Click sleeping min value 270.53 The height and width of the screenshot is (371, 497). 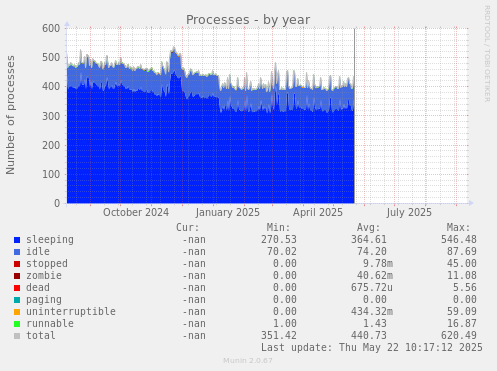(279, 240)
